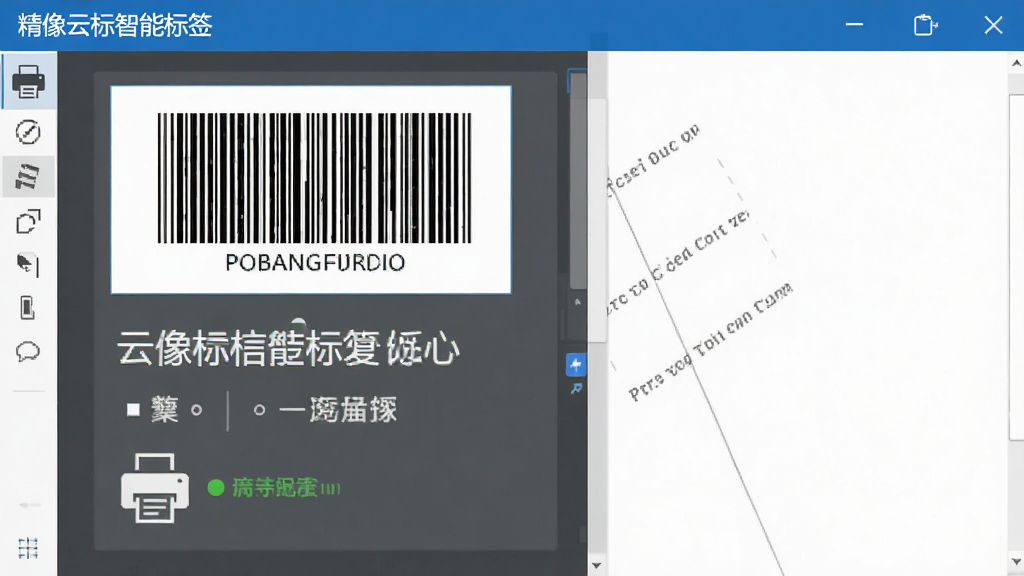Pick the arrow selection tool in sidebar
Image resolution: width=1024 pixels, height=576 pixels.
click(27, 264)
